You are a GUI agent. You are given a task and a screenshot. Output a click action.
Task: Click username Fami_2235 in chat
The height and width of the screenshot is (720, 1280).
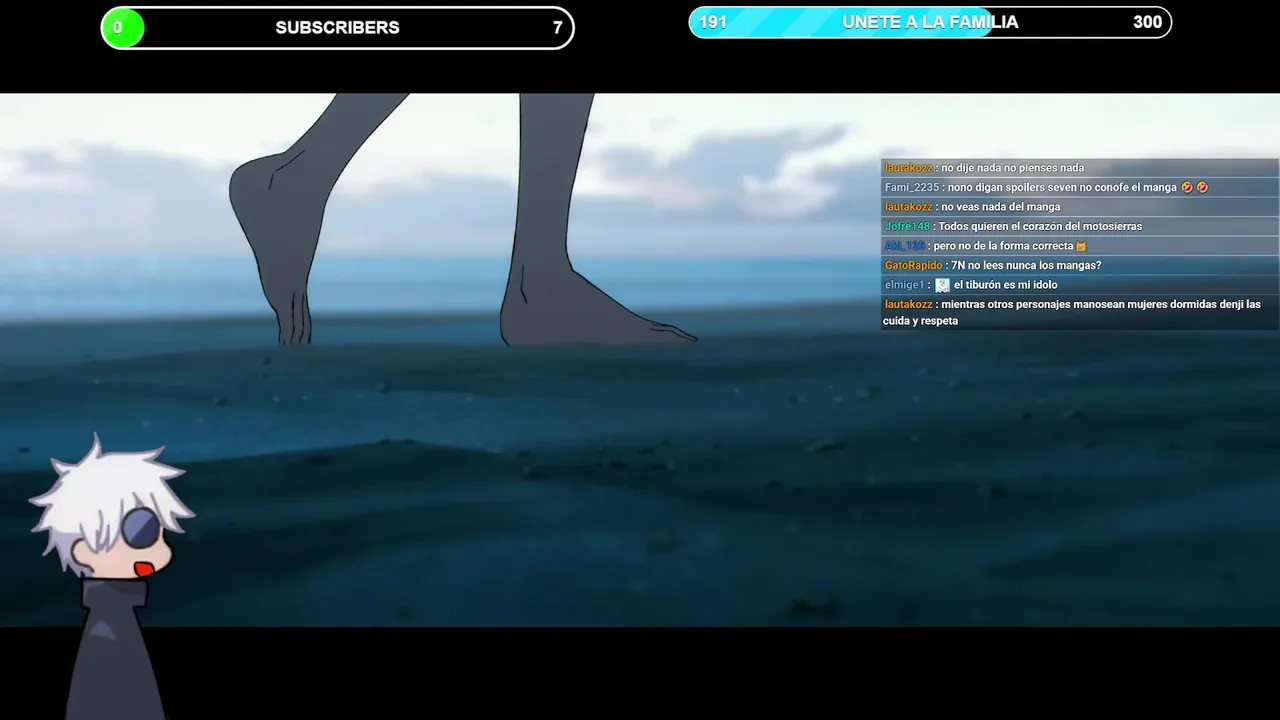[x=912, y=187]
